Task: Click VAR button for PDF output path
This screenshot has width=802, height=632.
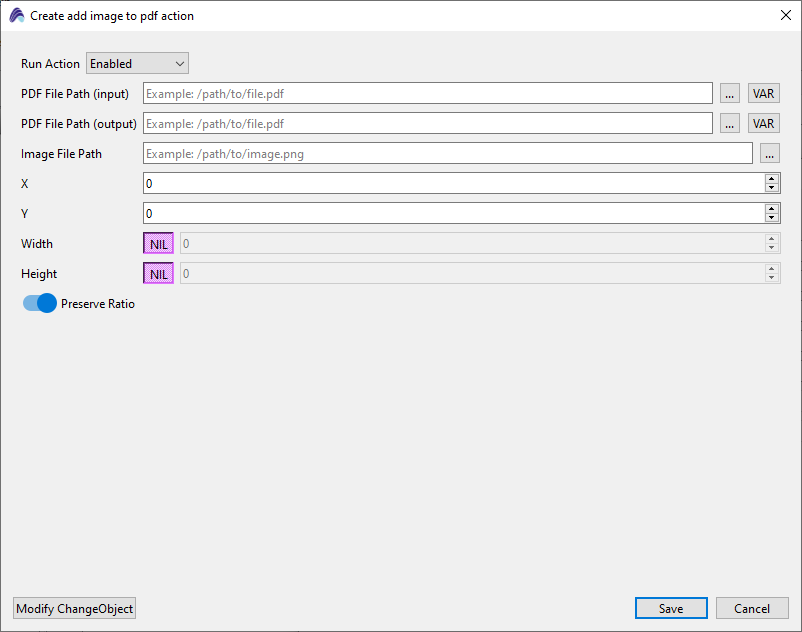Action: (763, 124)
